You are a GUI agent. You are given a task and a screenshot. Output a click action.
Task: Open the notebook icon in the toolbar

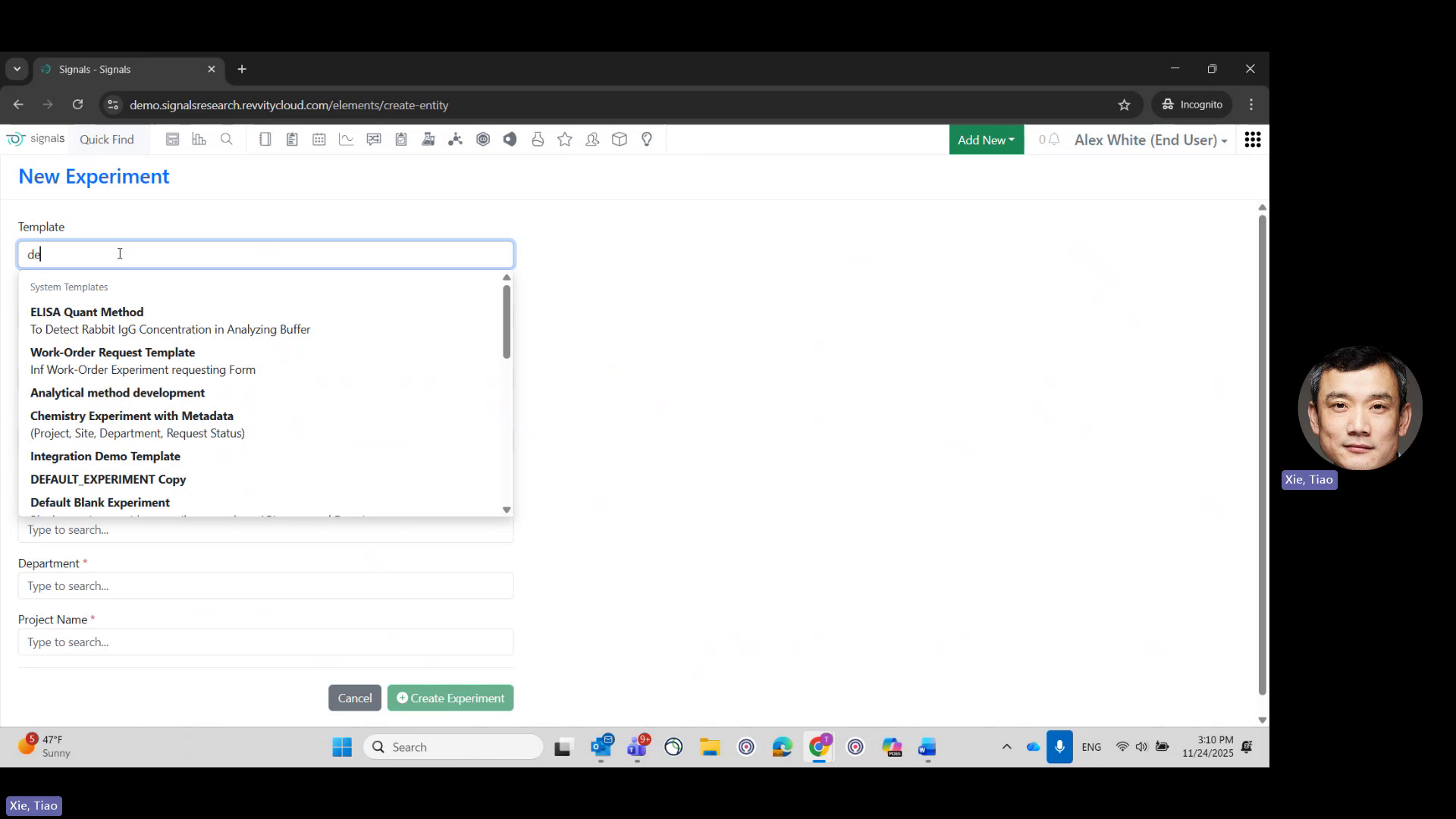click(x=265, y=140)
